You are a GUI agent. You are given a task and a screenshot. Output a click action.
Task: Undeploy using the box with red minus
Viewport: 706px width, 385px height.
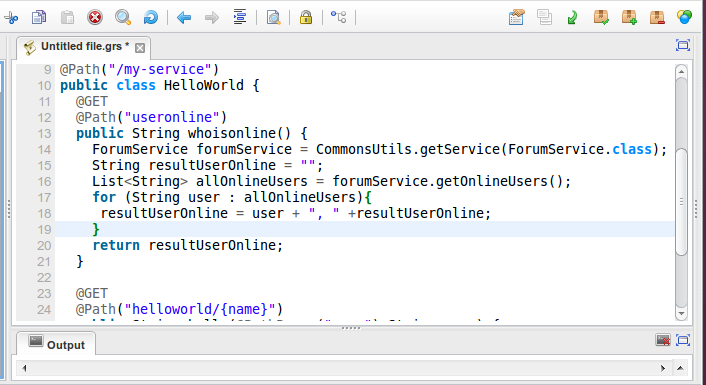(657, 17)
